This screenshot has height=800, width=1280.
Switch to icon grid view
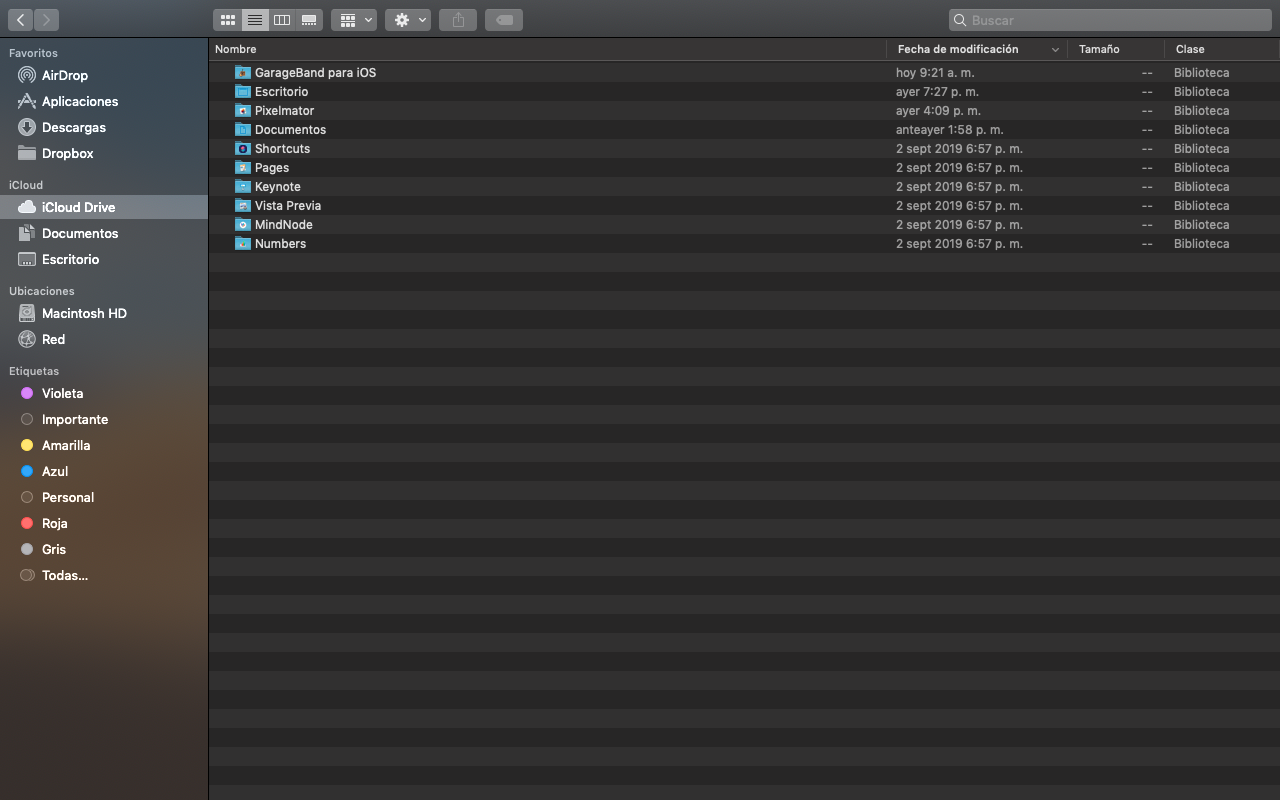point(228,20)
